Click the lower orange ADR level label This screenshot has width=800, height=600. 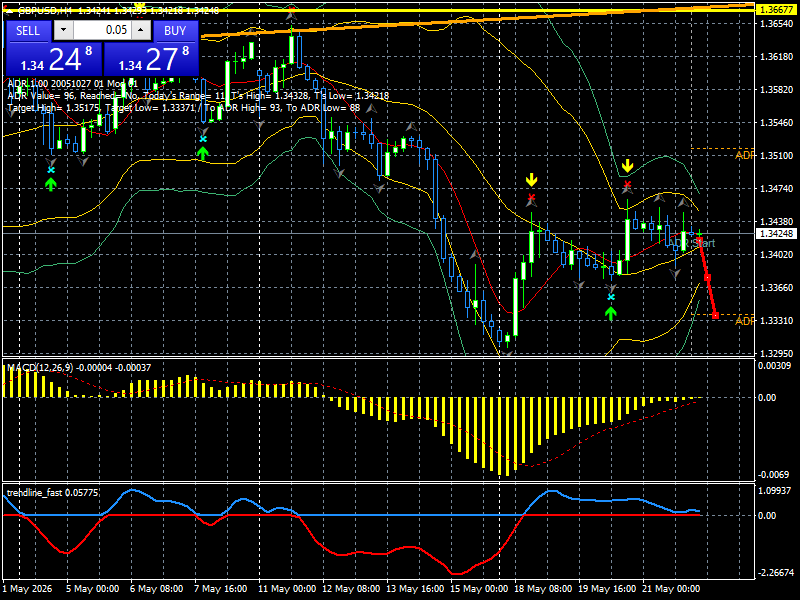pos(744,320)
